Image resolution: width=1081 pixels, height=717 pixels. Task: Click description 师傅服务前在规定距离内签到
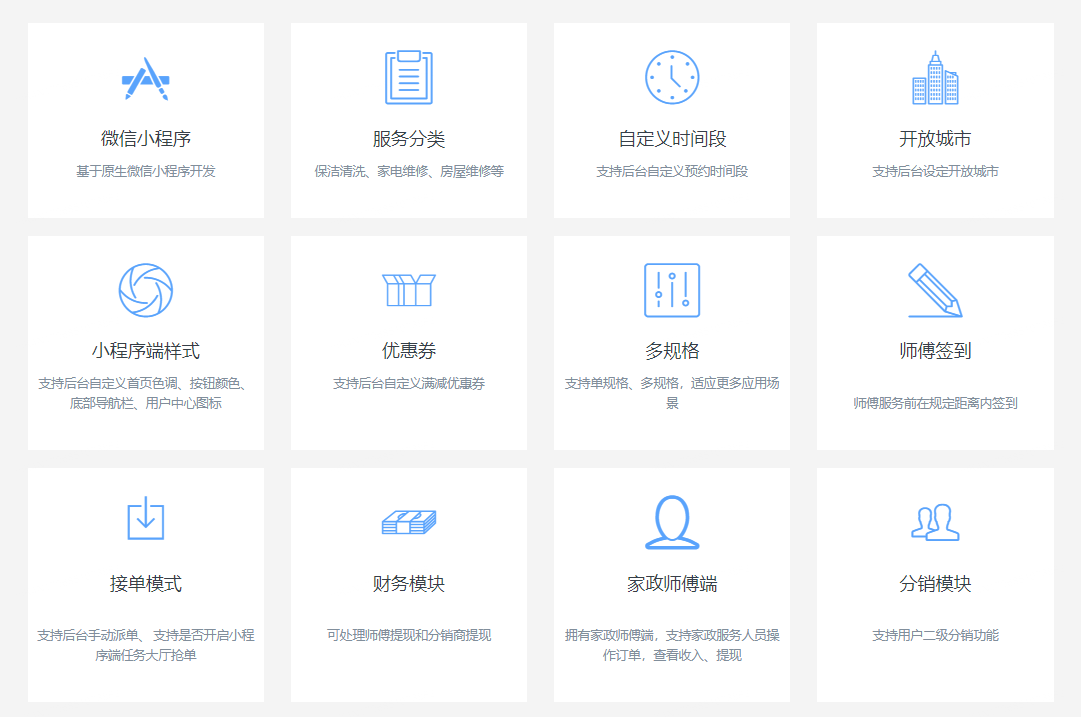(935, 403)
